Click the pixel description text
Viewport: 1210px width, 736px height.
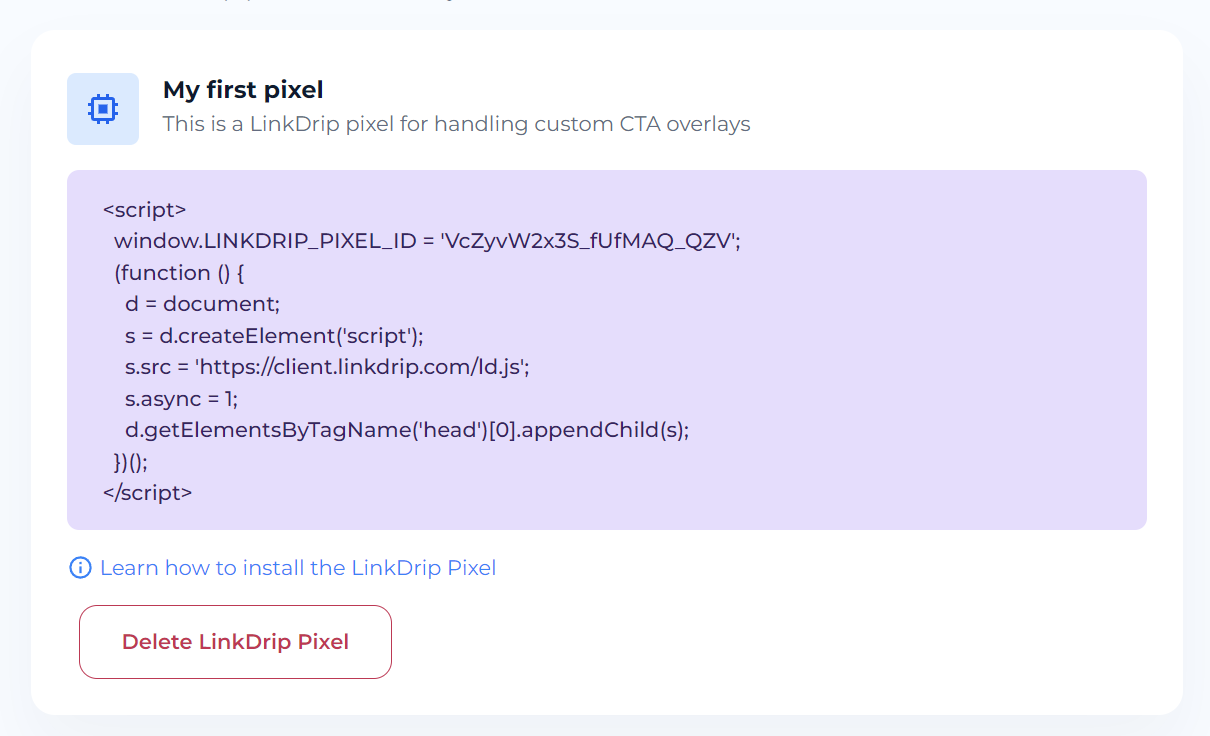click(457, 123)
